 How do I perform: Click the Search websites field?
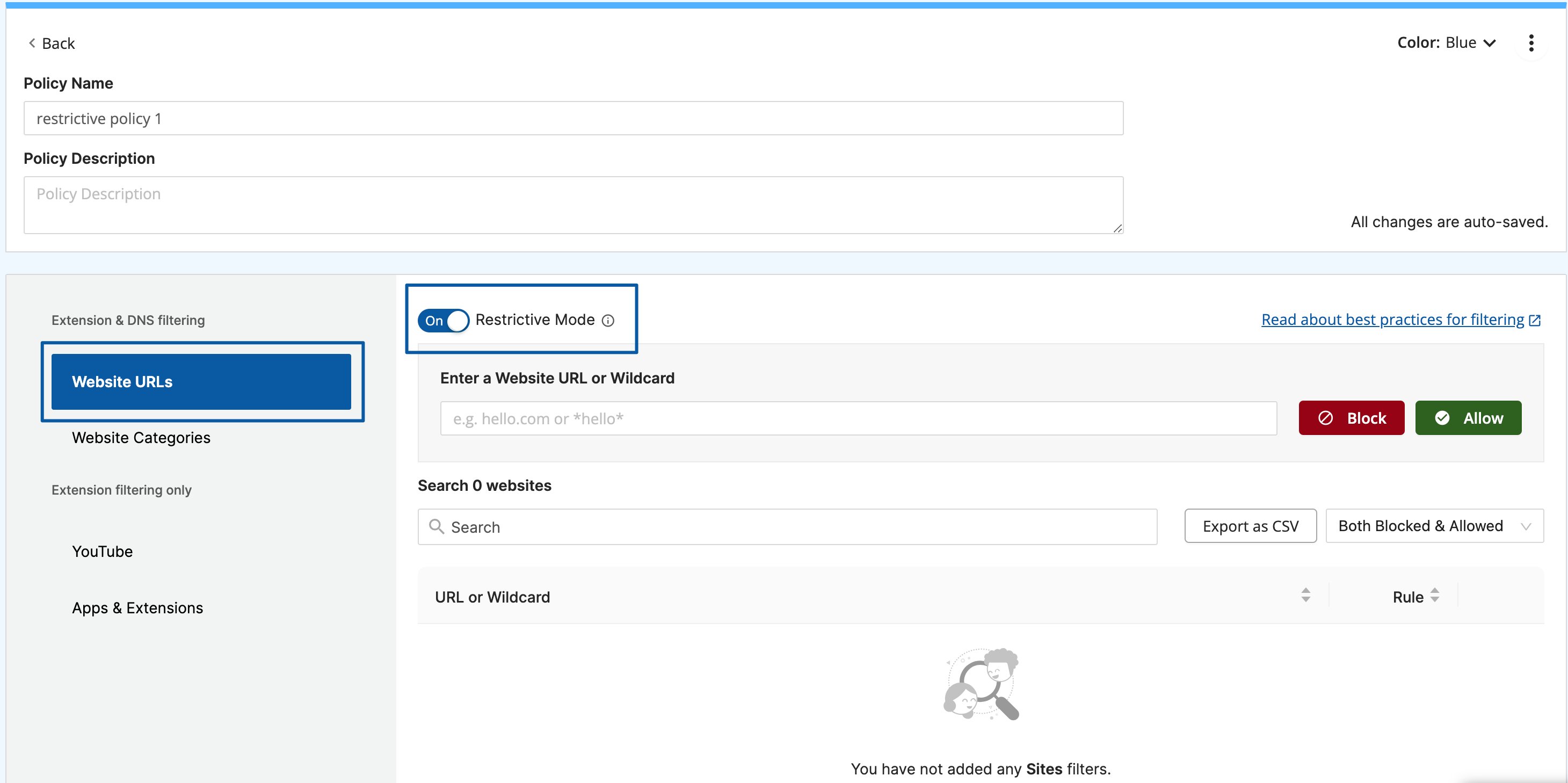787,527
